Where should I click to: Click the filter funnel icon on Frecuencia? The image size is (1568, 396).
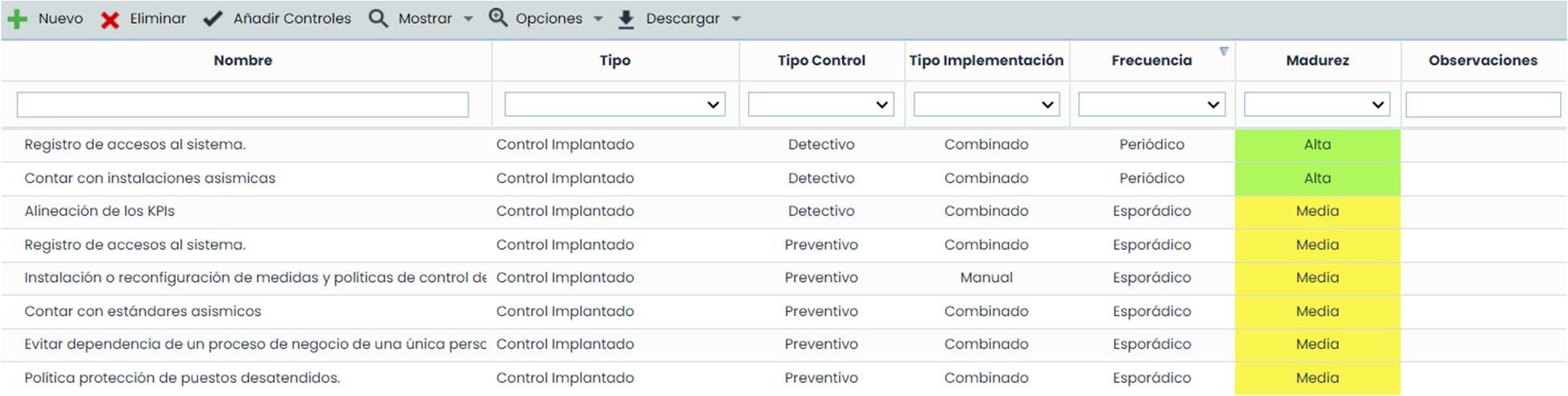pyautogui.click(x=1224, y=52)
